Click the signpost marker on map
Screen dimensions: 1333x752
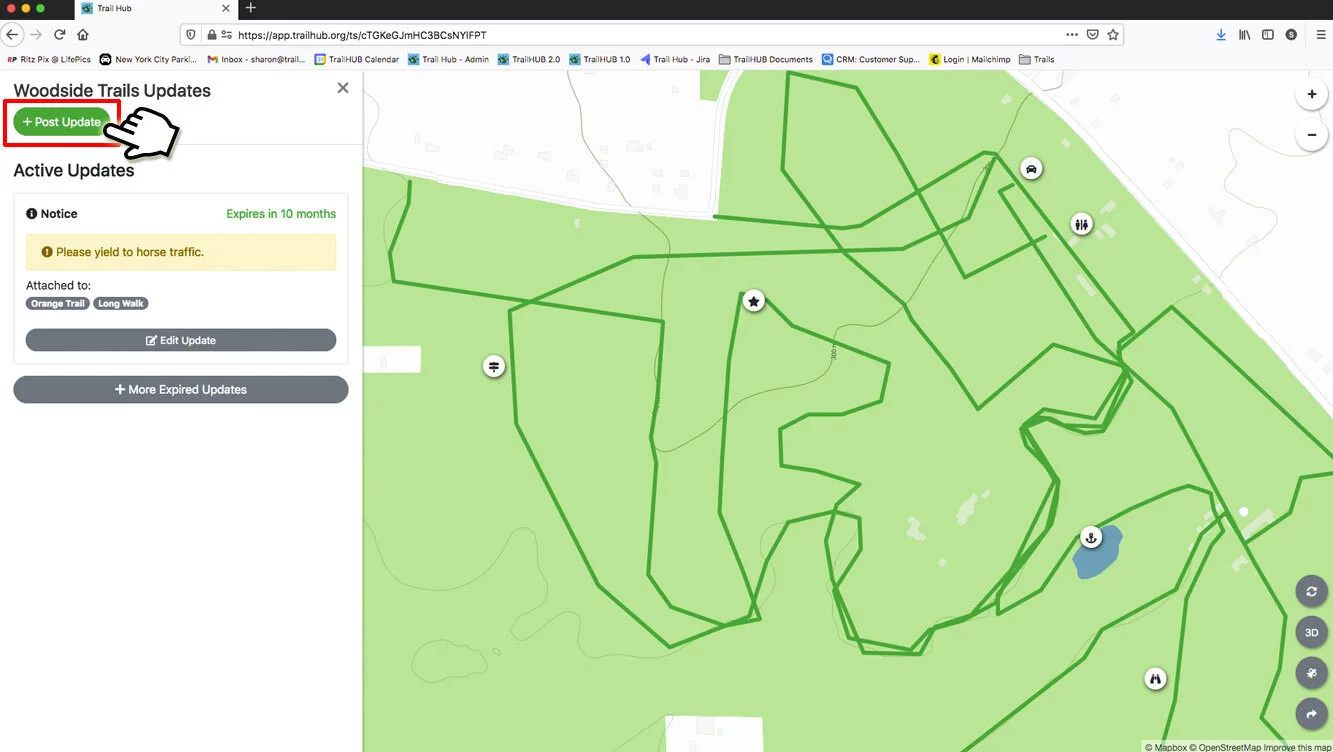pos(493,366)
